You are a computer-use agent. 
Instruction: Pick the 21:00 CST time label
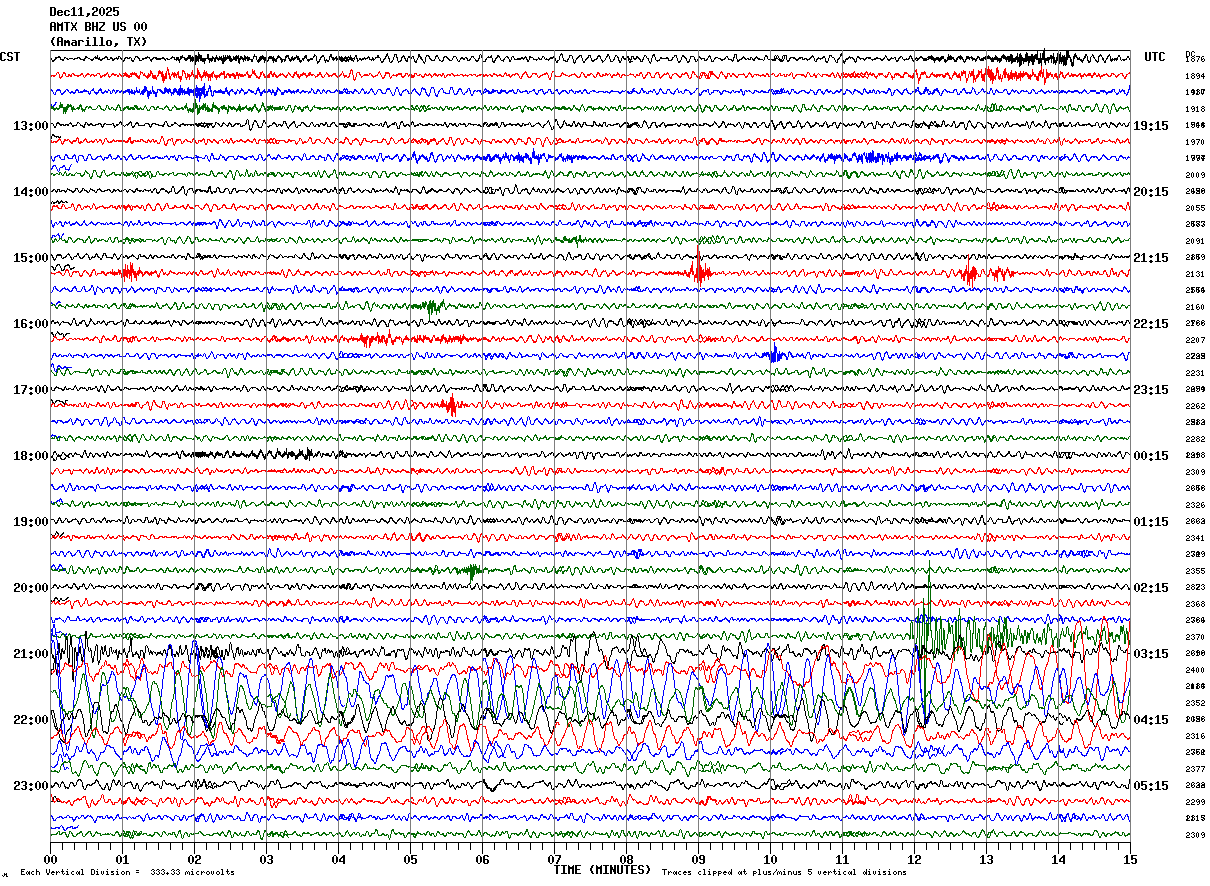tap(30, 654)
